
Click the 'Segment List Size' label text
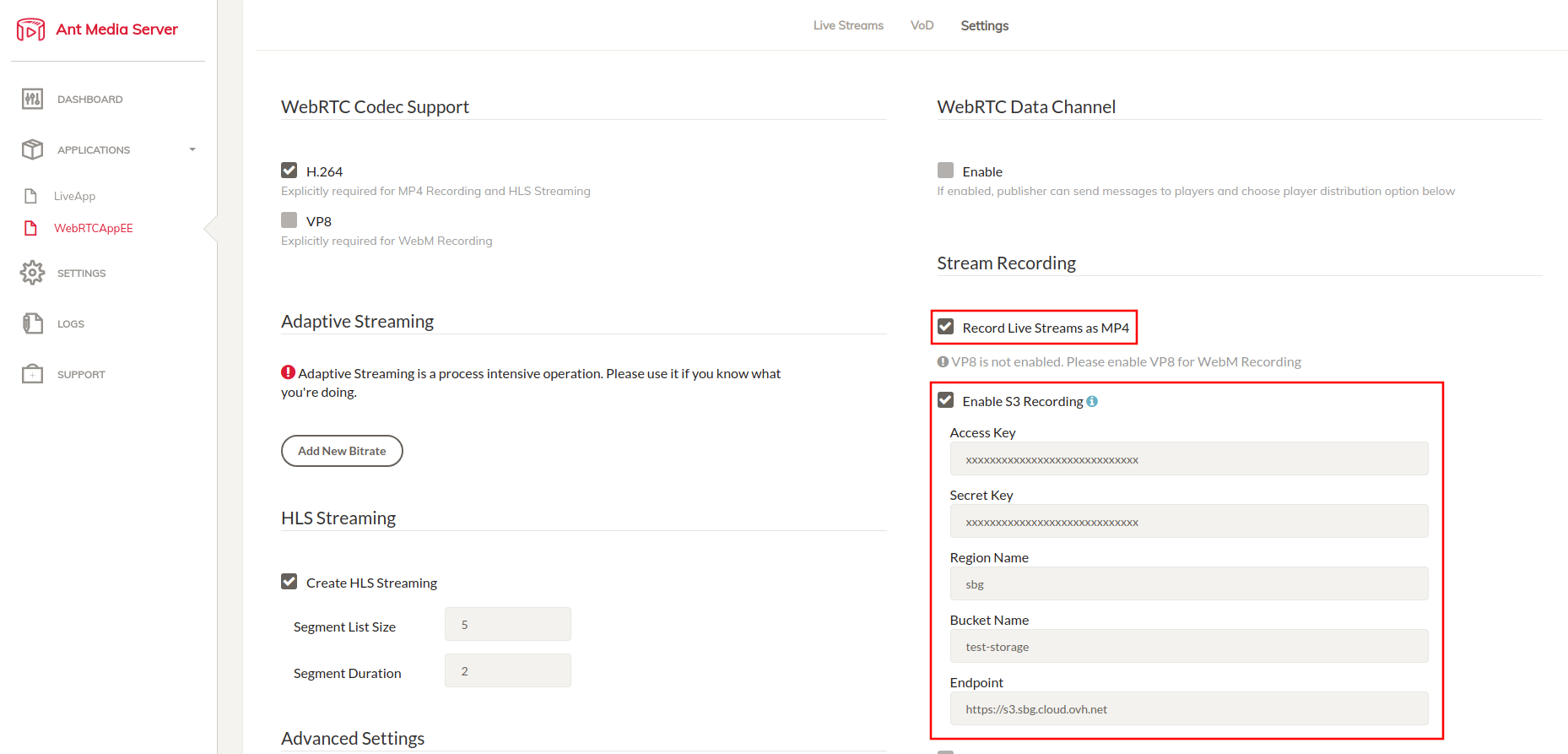[x=344, y=627]
